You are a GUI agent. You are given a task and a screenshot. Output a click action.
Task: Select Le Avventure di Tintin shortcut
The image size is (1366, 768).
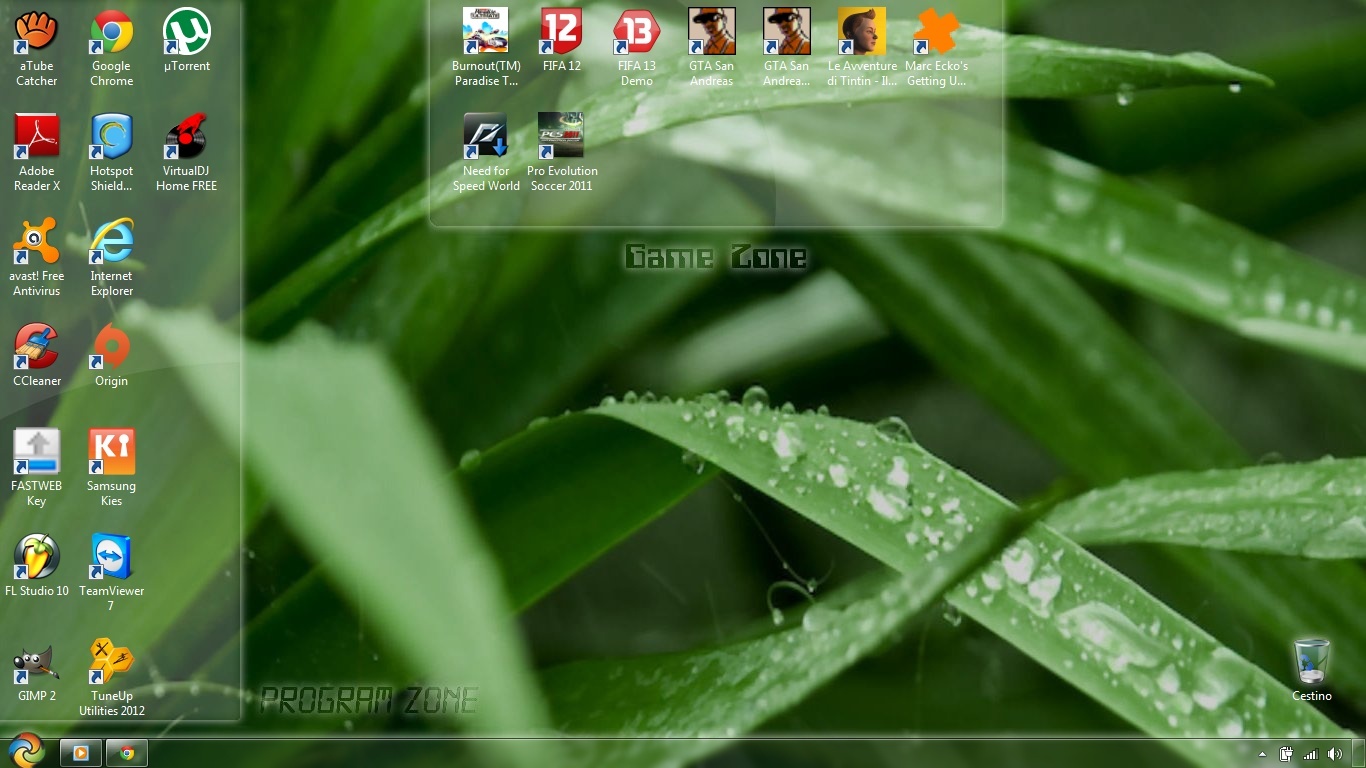tap(862, 48)
